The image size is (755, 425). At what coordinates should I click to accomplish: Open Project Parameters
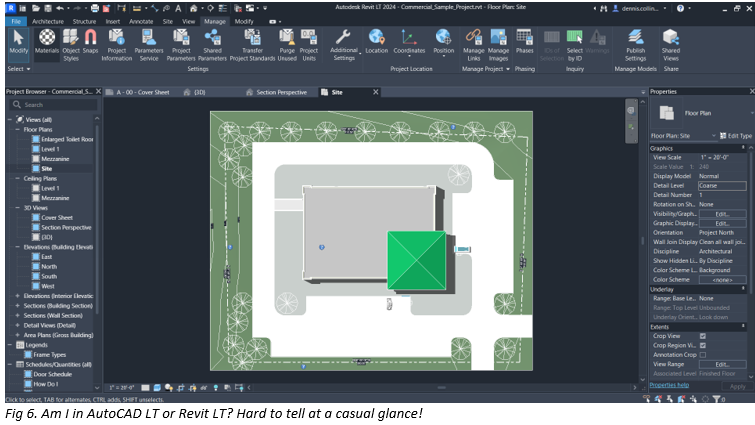(x=181, y=45)
